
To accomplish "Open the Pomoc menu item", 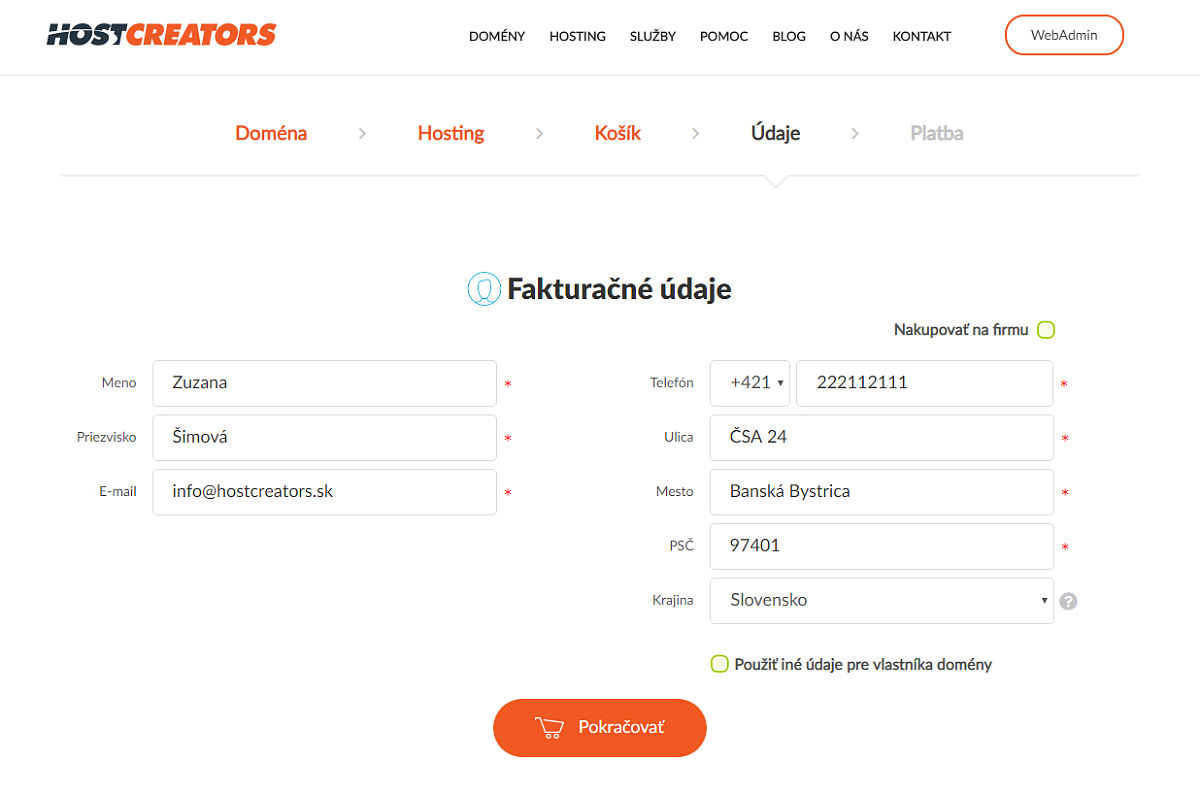I will (x=724, y=36).
